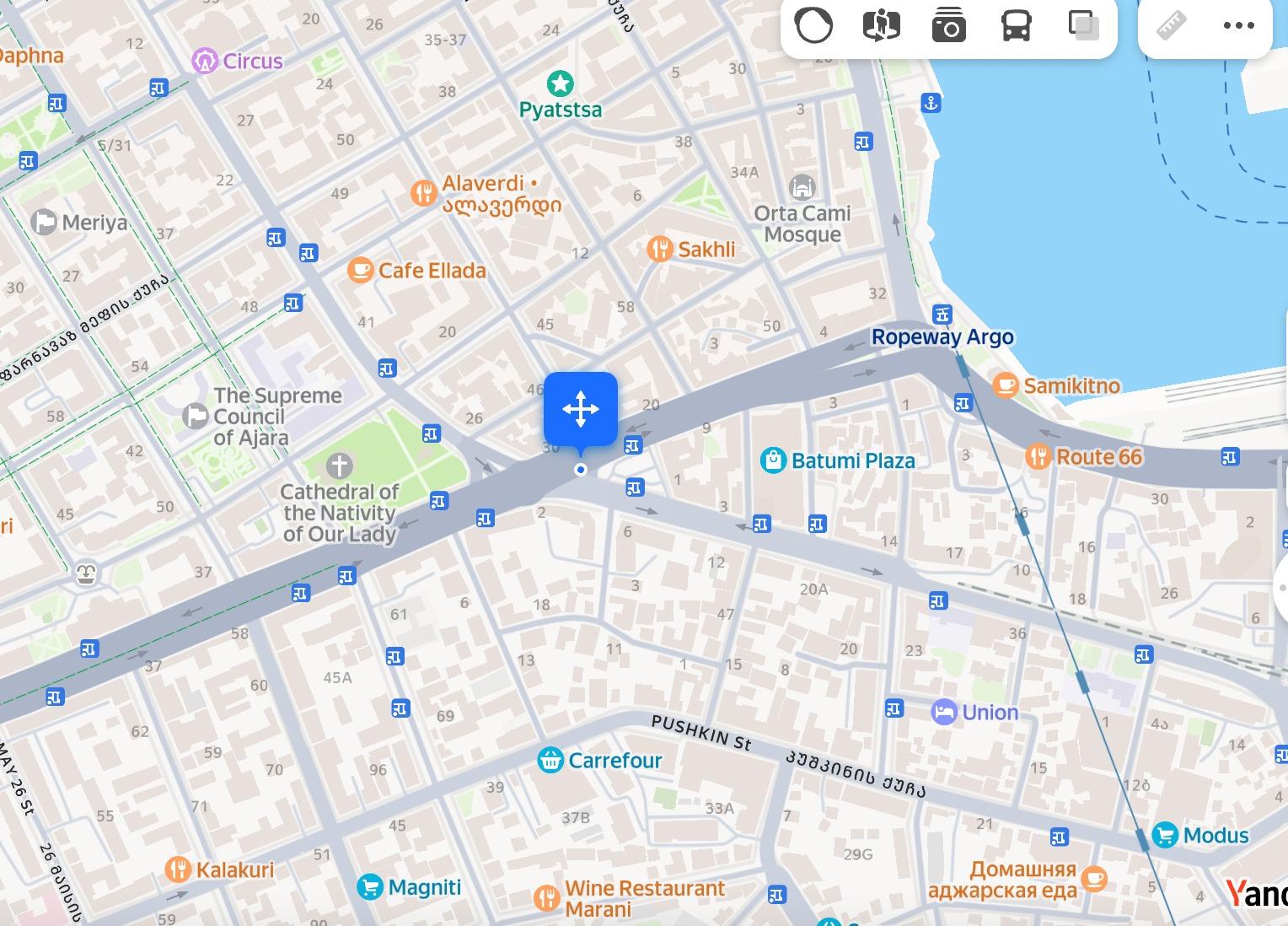Viewport: 1288px width, 926px height.
Task: Open the map layers switcher
Action: tap(1083, 25)
